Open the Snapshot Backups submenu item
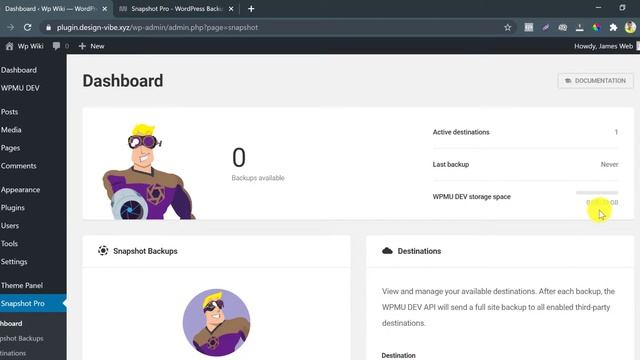The height and width of the screenshot is (360, 640). (22, 338)
